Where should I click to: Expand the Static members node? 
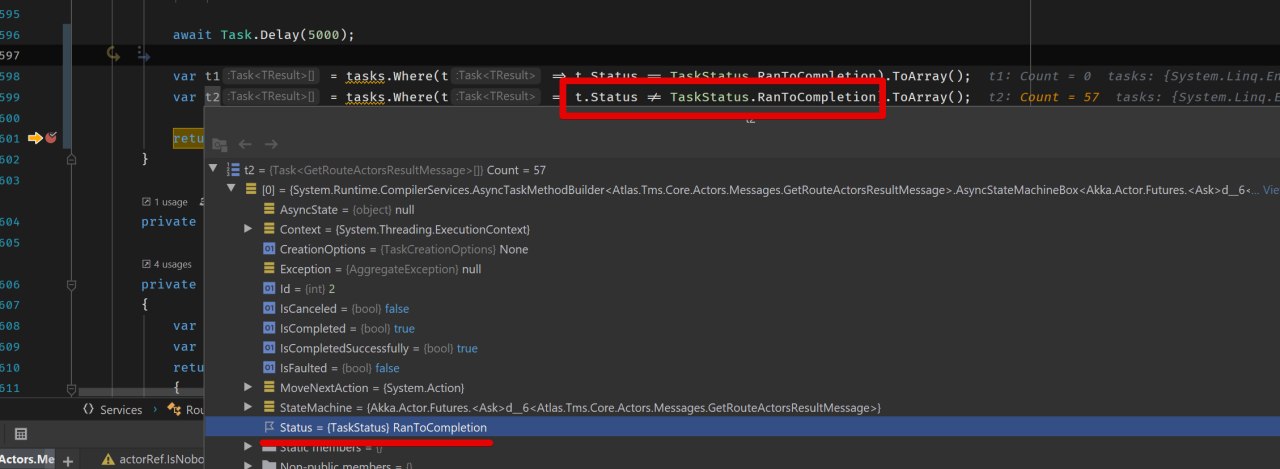click(249, 447)
